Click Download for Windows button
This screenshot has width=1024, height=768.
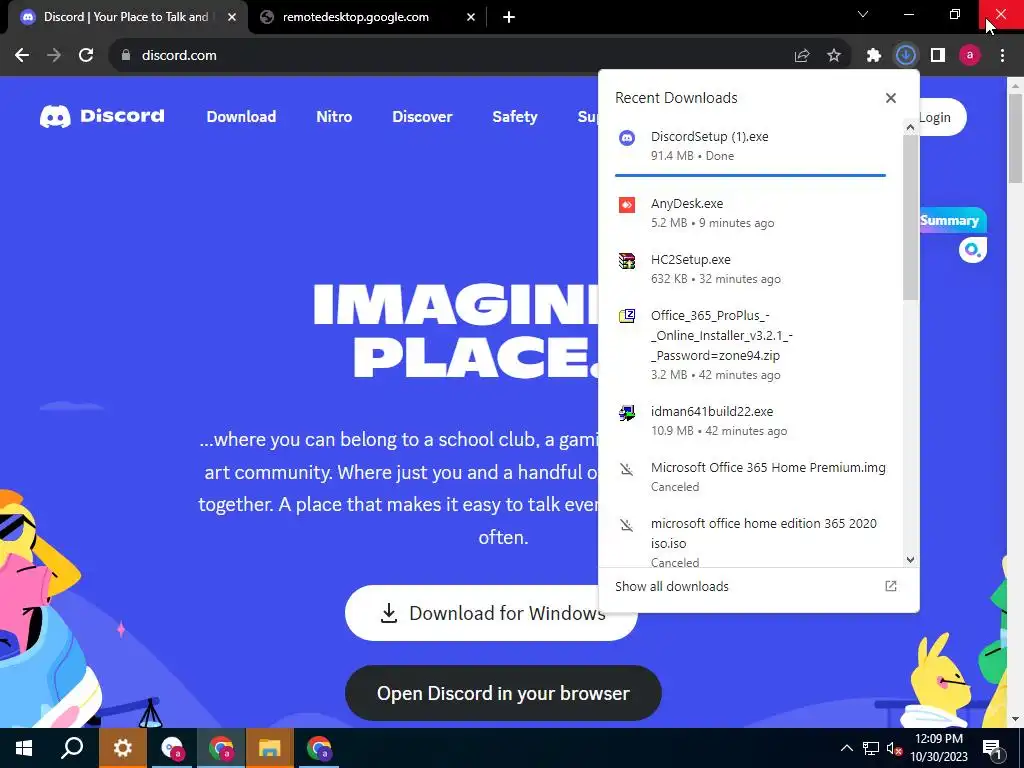point(490,613)
